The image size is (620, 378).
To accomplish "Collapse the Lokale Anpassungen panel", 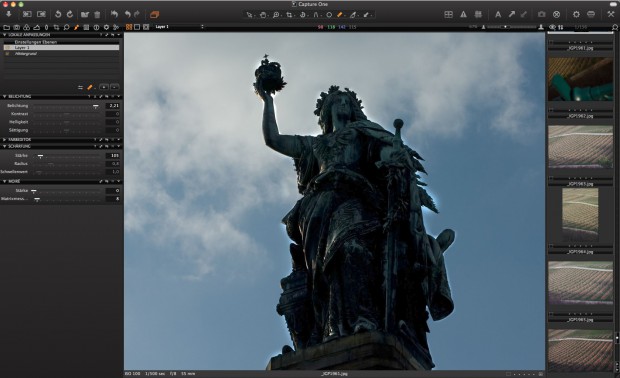I will coord(5,35).
